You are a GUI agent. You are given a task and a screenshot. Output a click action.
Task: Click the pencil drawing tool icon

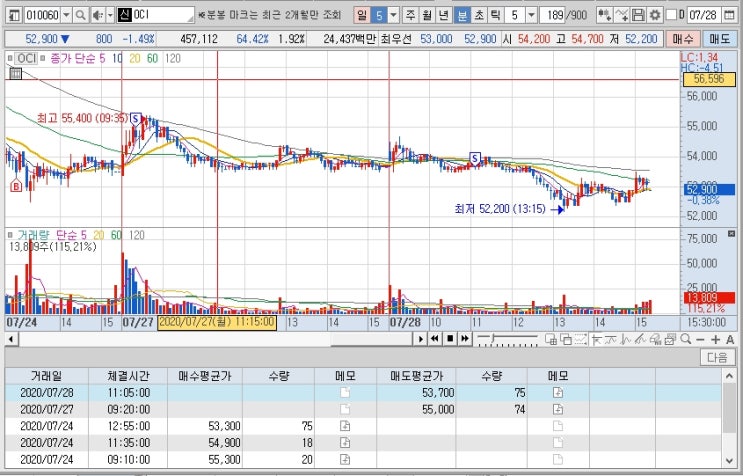tap(640, 339)
